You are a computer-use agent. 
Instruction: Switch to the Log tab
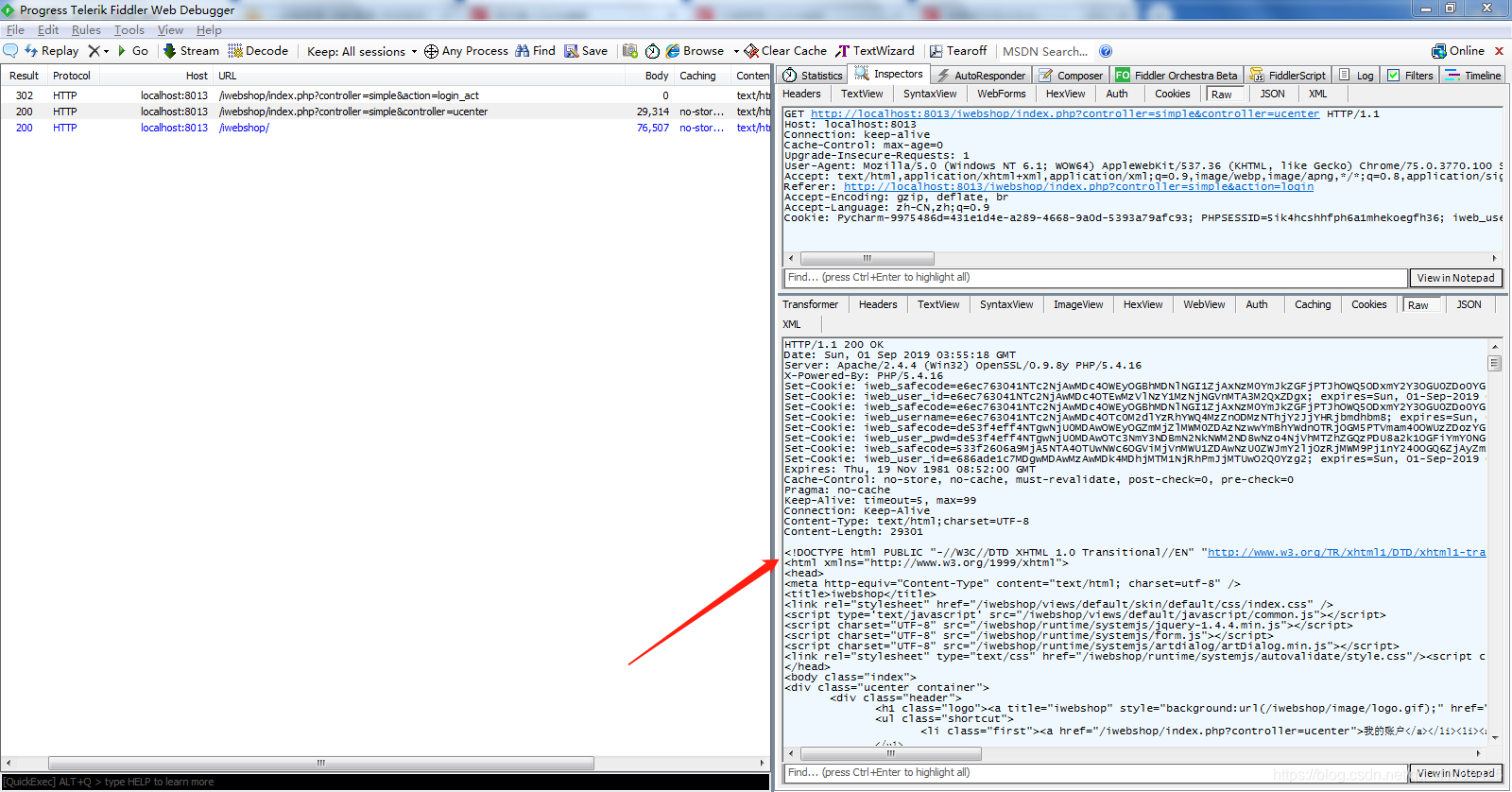1357,75
